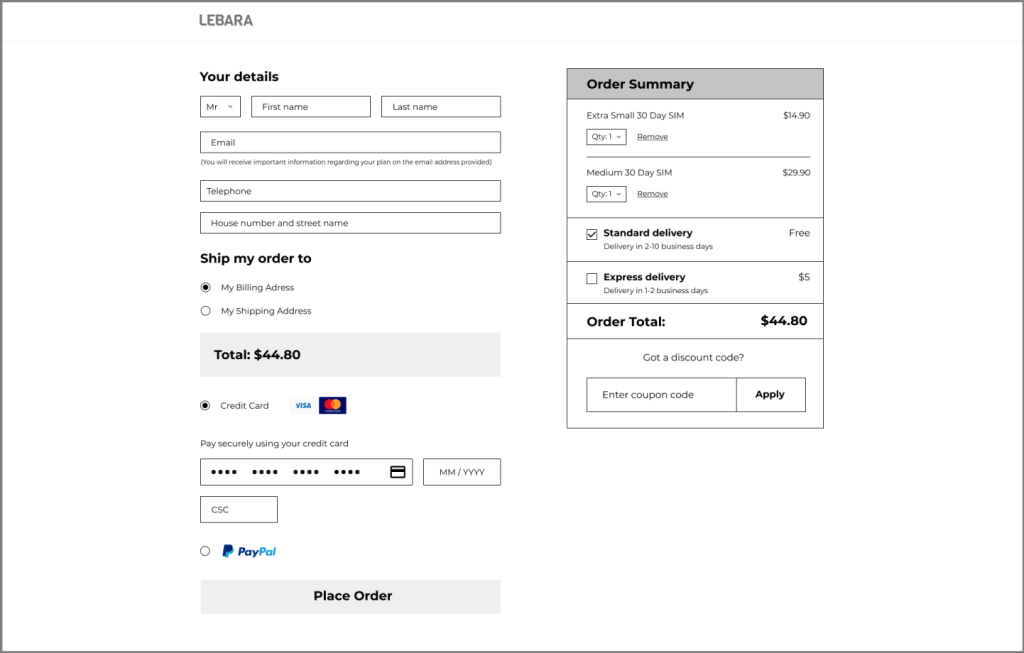Image resolution: width=1024 pixels, height=653 pixels.
Task: Remove the Medium 30 Day SIM
Action: tap(652, 194)
